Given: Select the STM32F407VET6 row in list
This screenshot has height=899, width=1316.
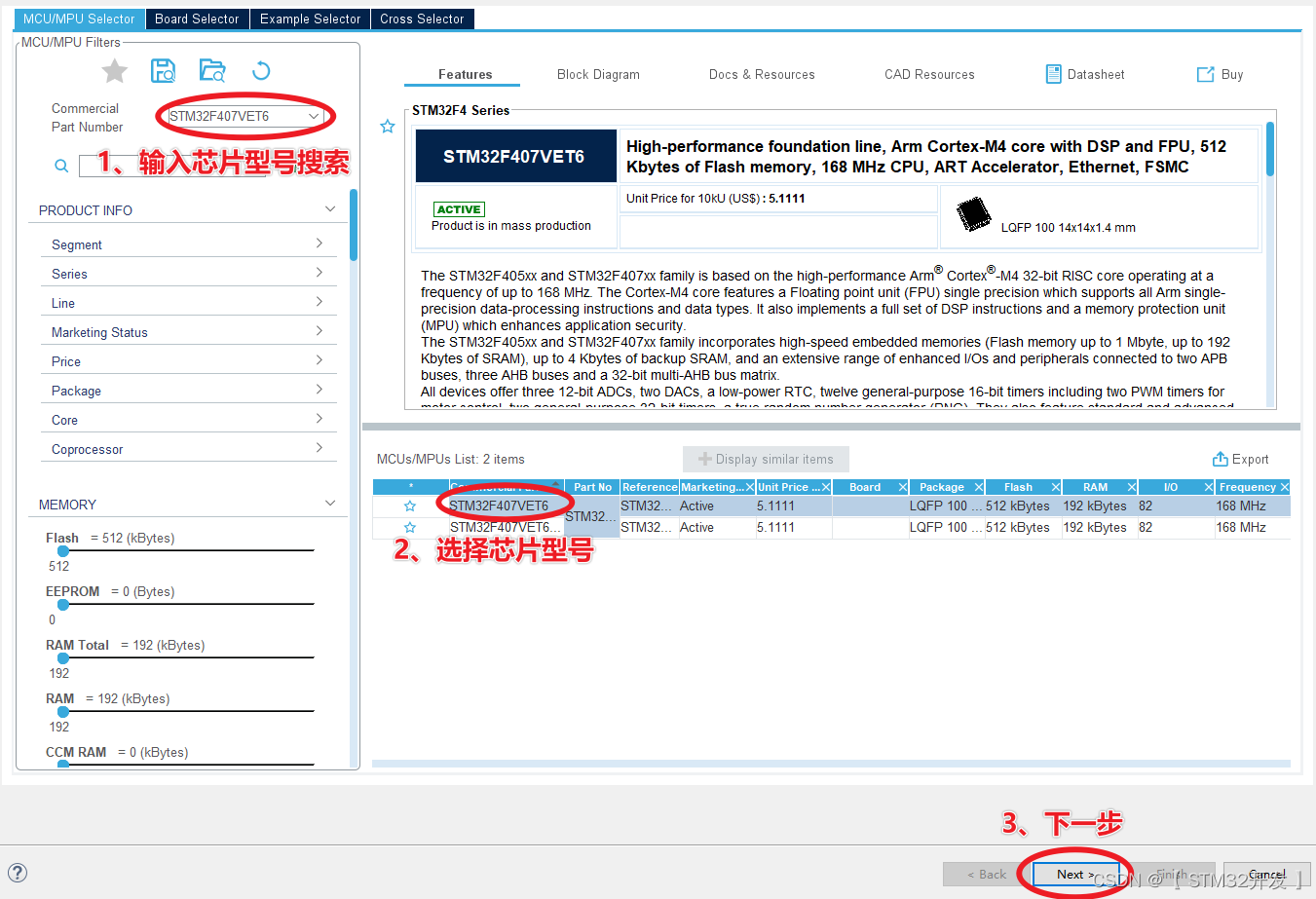Looking at the screenshot, I should (x=832, y=506).
